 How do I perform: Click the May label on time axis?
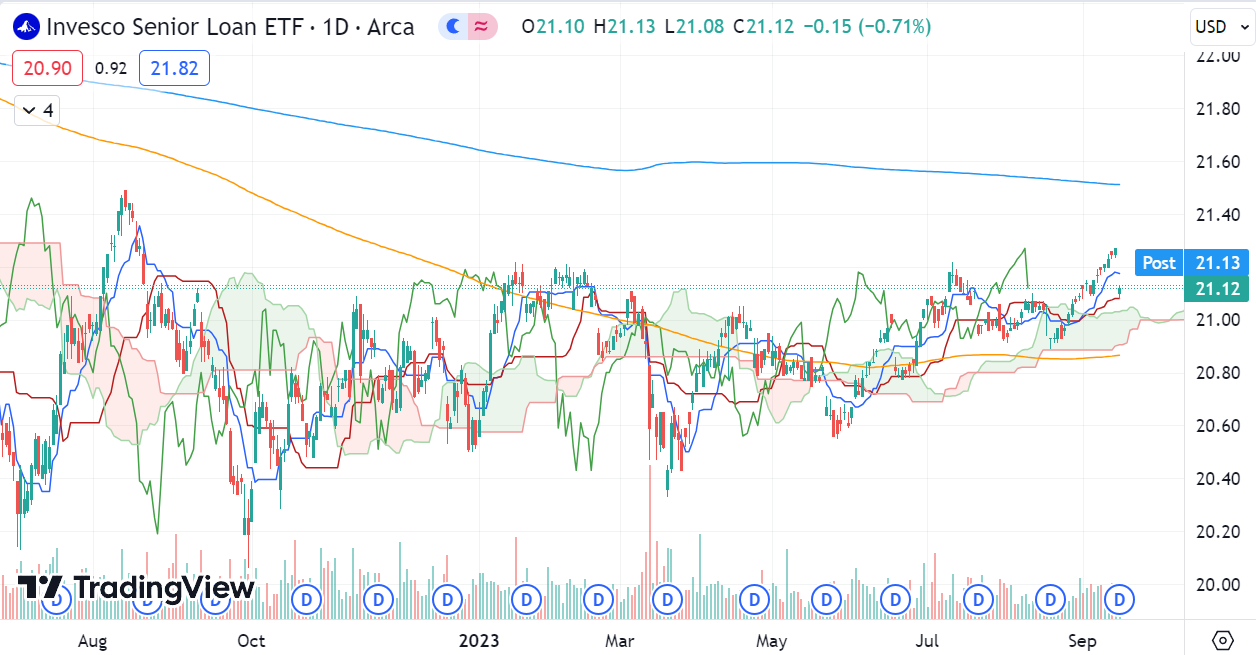[x=772, y=640]
